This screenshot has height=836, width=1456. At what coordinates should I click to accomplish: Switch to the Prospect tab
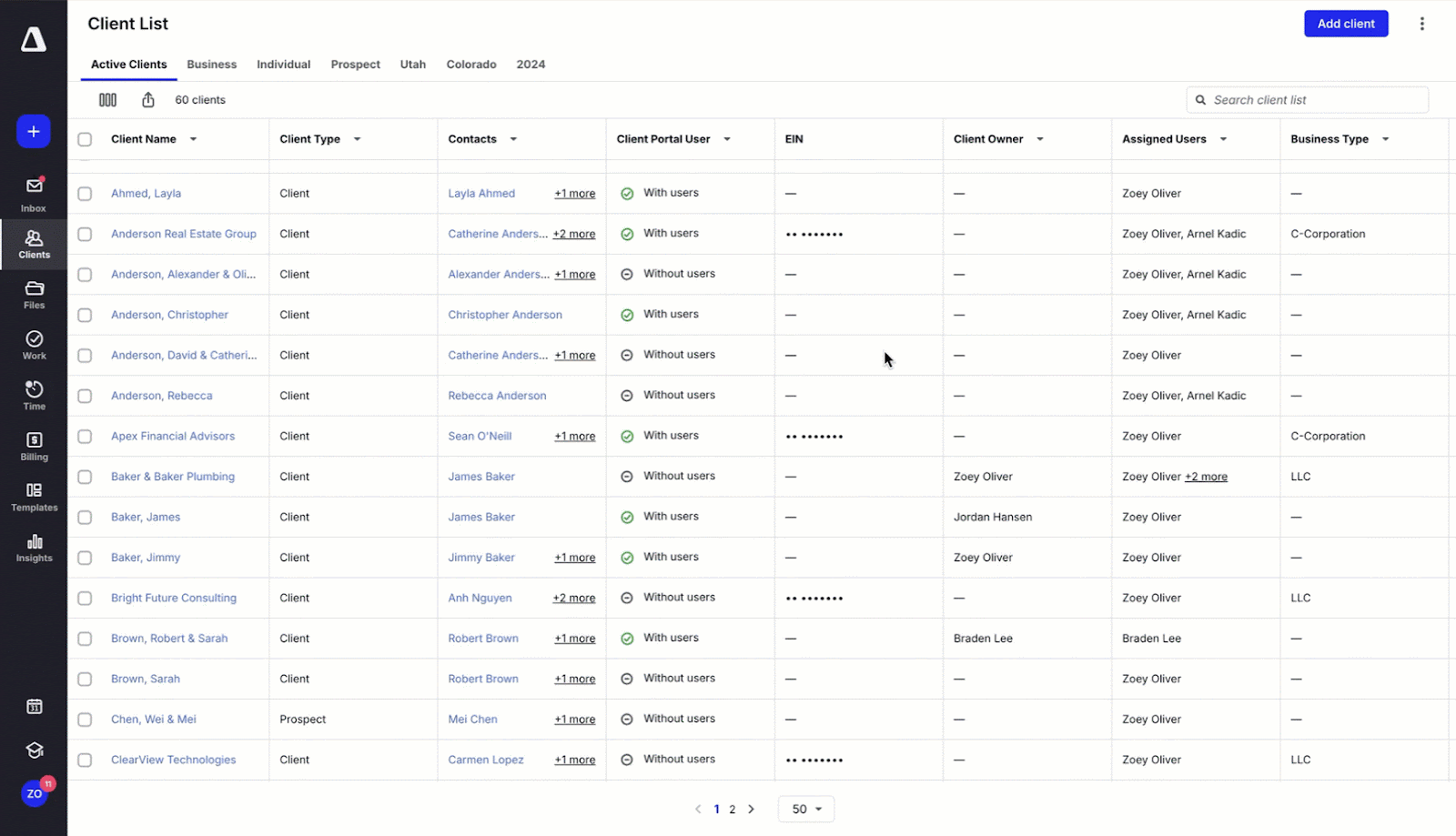(355, 65)
